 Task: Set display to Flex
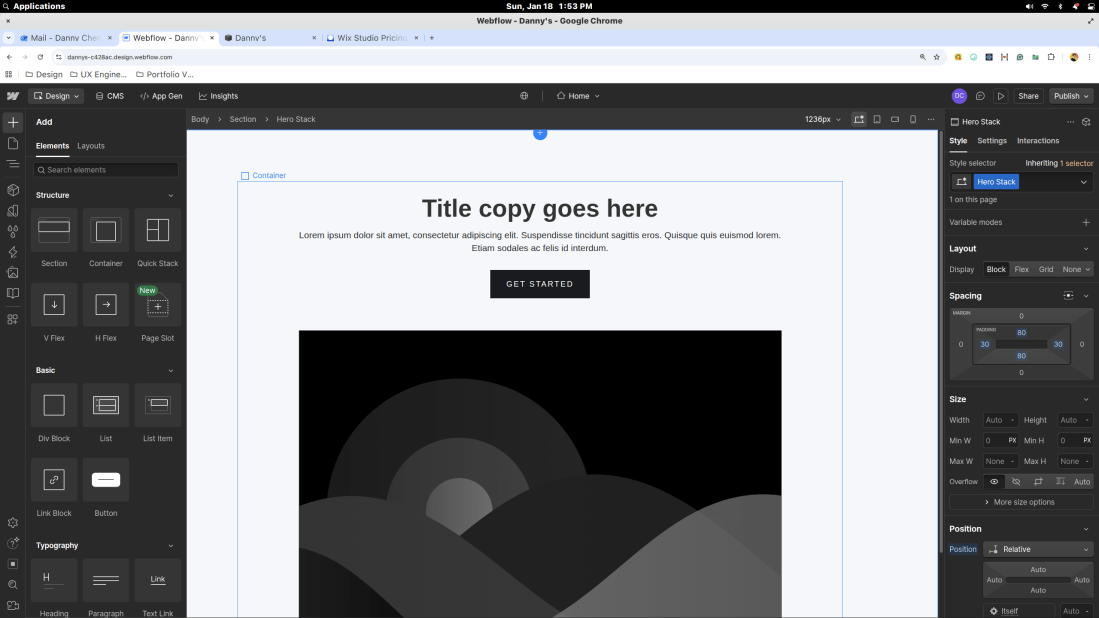point(1021,269)
